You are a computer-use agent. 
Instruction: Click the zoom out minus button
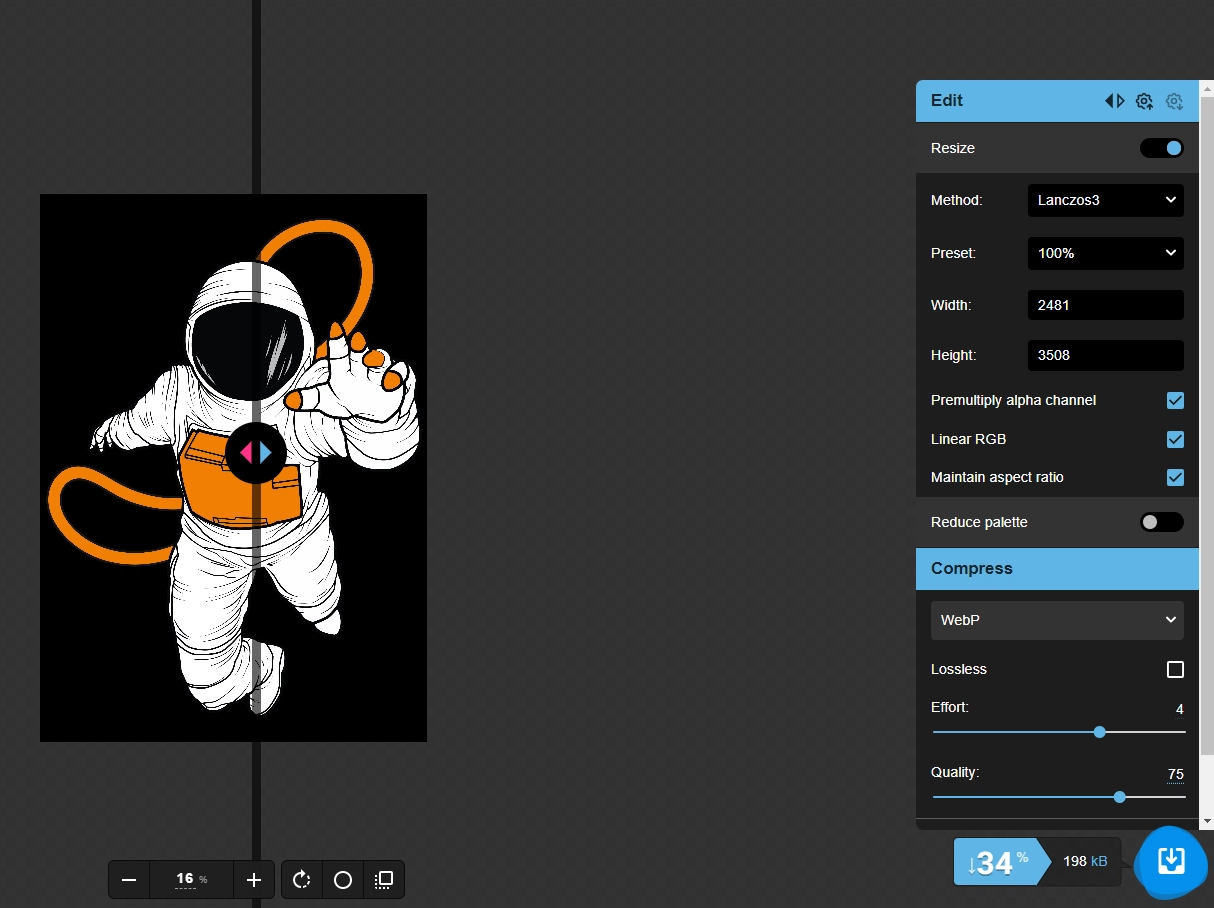129,880
